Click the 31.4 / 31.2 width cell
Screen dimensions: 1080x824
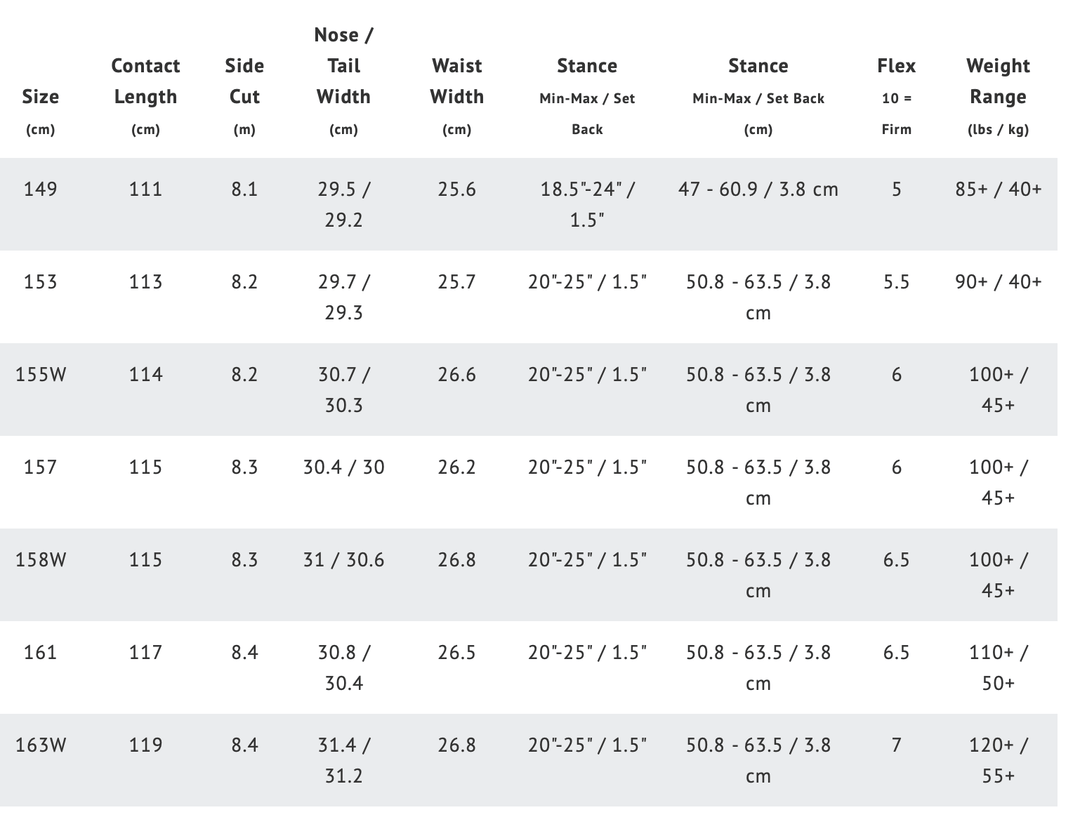pos(343,760)
